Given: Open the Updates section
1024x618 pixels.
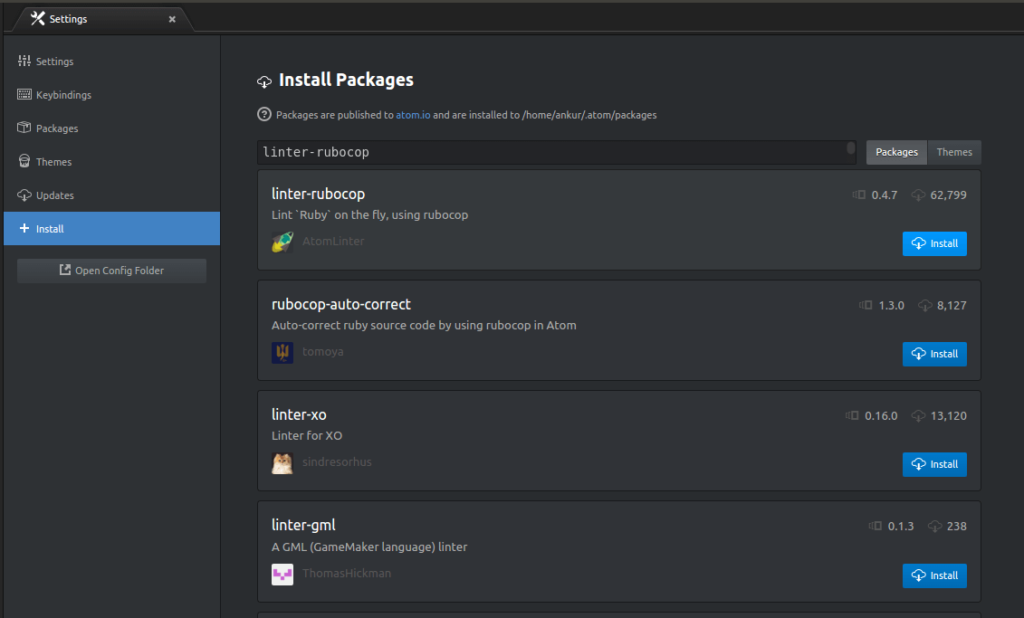Looking at the screenshot, I should click(x=112, y=195).
